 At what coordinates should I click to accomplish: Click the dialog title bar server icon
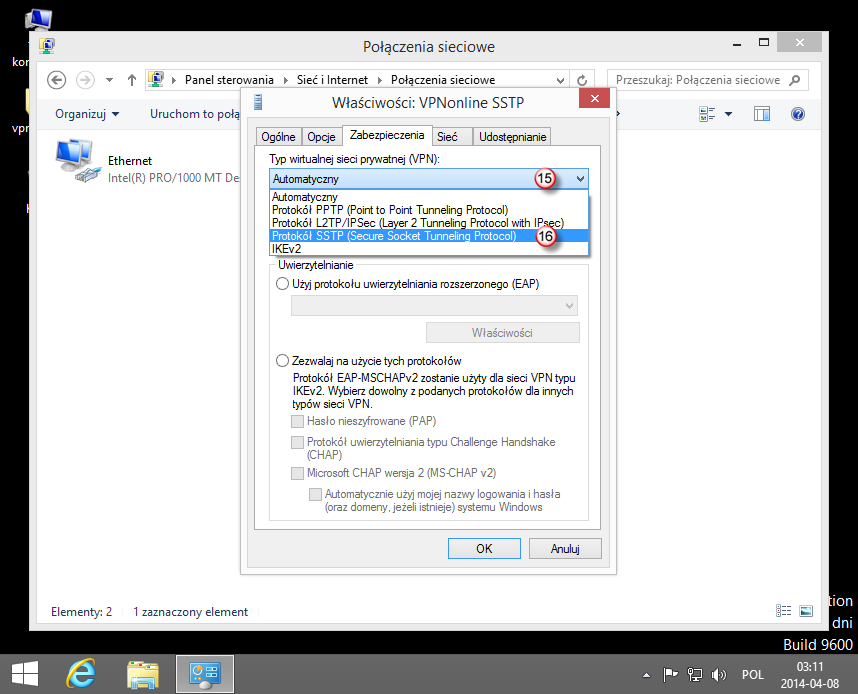point(258,102)
